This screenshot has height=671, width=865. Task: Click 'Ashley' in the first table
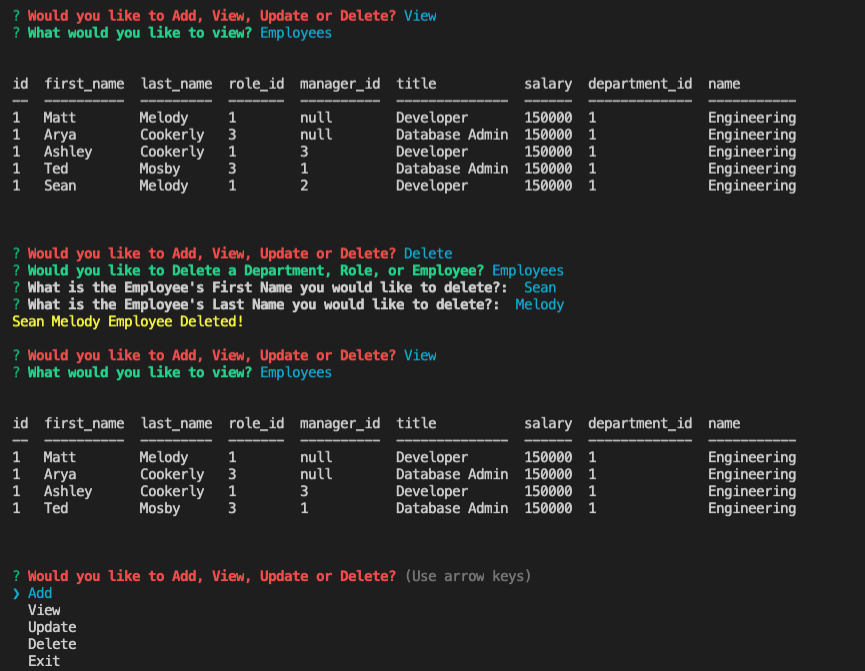click(68, 152)
